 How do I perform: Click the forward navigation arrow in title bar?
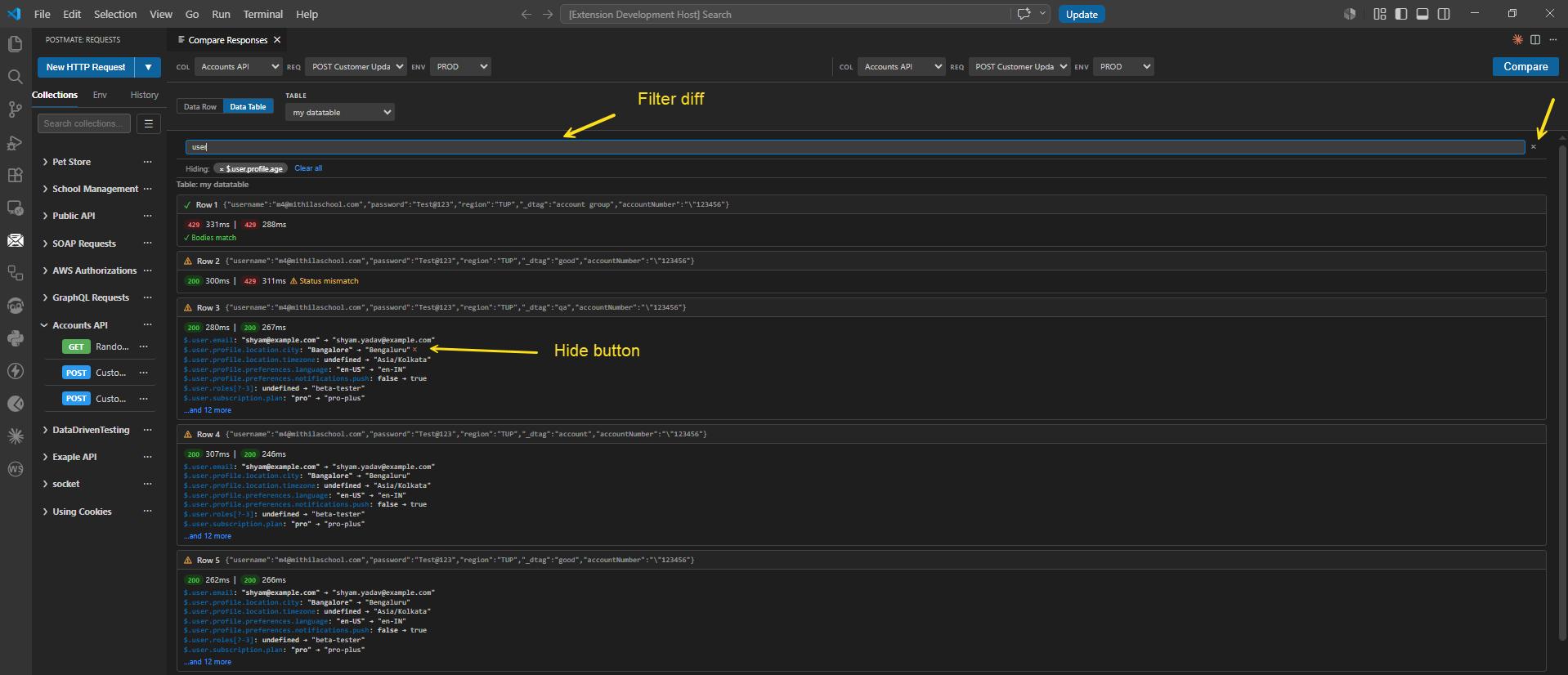click(548, 14)
